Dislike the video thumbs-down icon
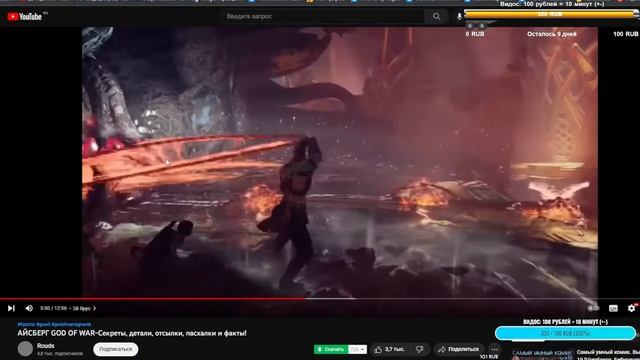This screenshot has width=640, height=360. point(420,349)
